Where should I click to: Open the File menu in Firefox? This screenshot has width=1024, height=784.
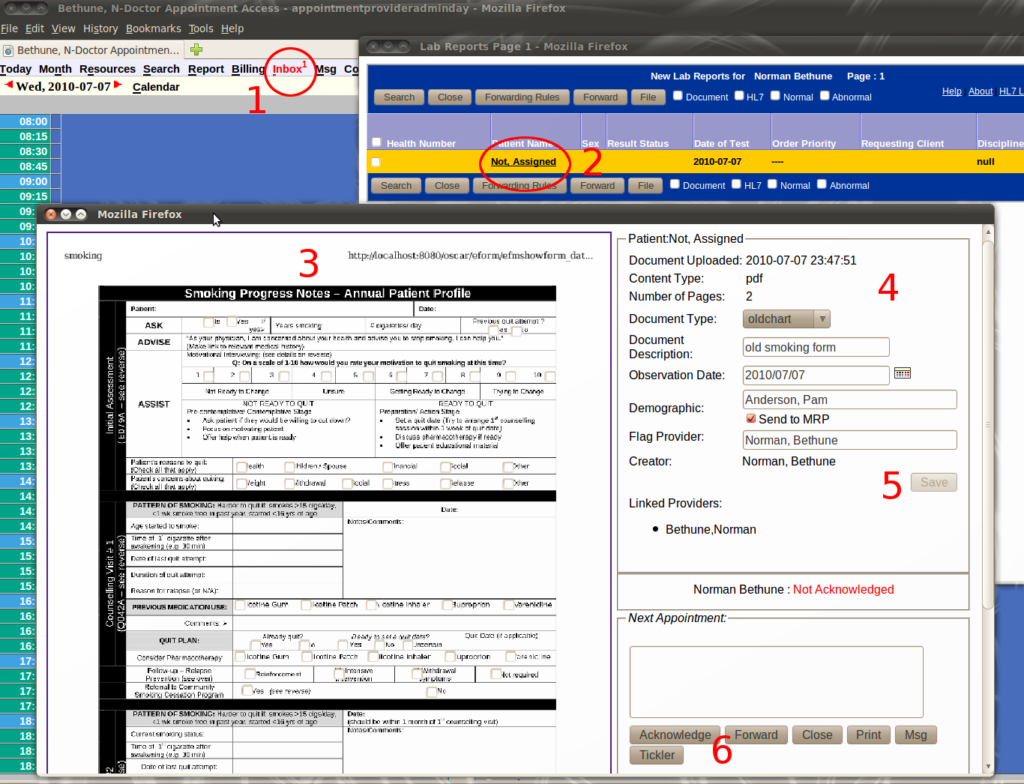coord(9,29)
